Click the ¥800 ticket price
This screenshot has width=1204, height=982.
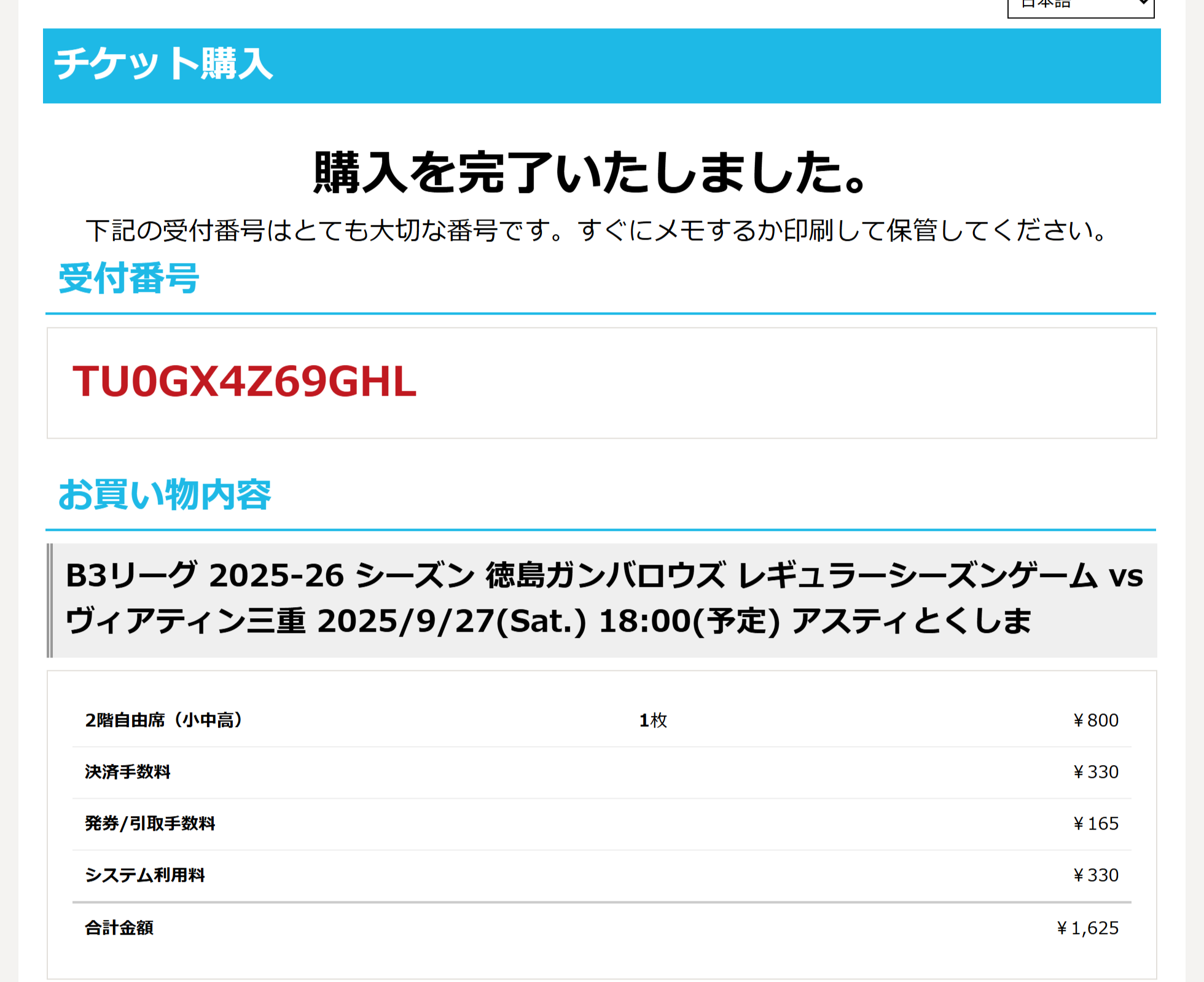(1095, 720)
